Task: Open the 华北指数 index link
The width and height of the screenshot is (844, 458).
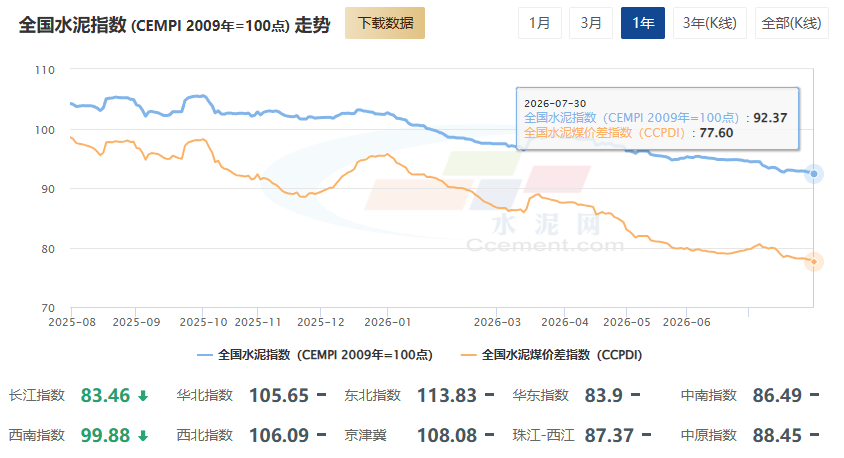Action: coord(205,396)
